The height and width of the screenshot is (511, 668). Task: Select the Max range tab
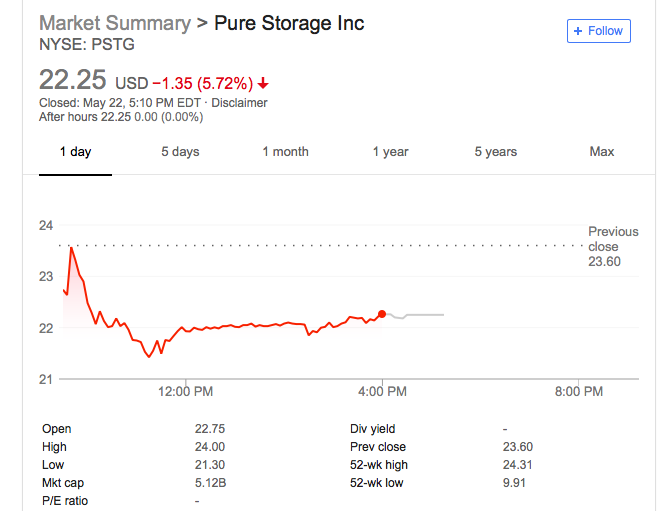click(602, 152)
